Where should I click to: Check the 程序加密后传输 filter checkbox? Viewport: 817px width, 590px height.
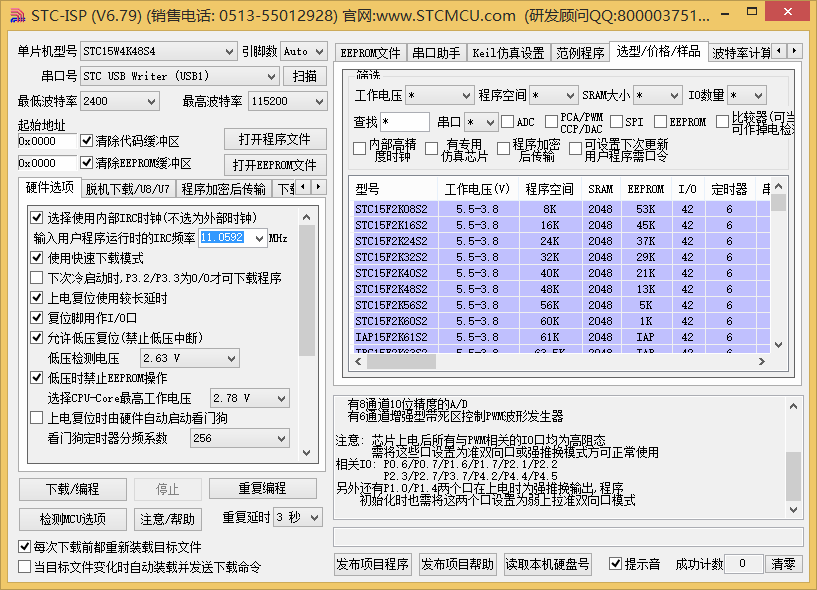(x=503, y=149)
